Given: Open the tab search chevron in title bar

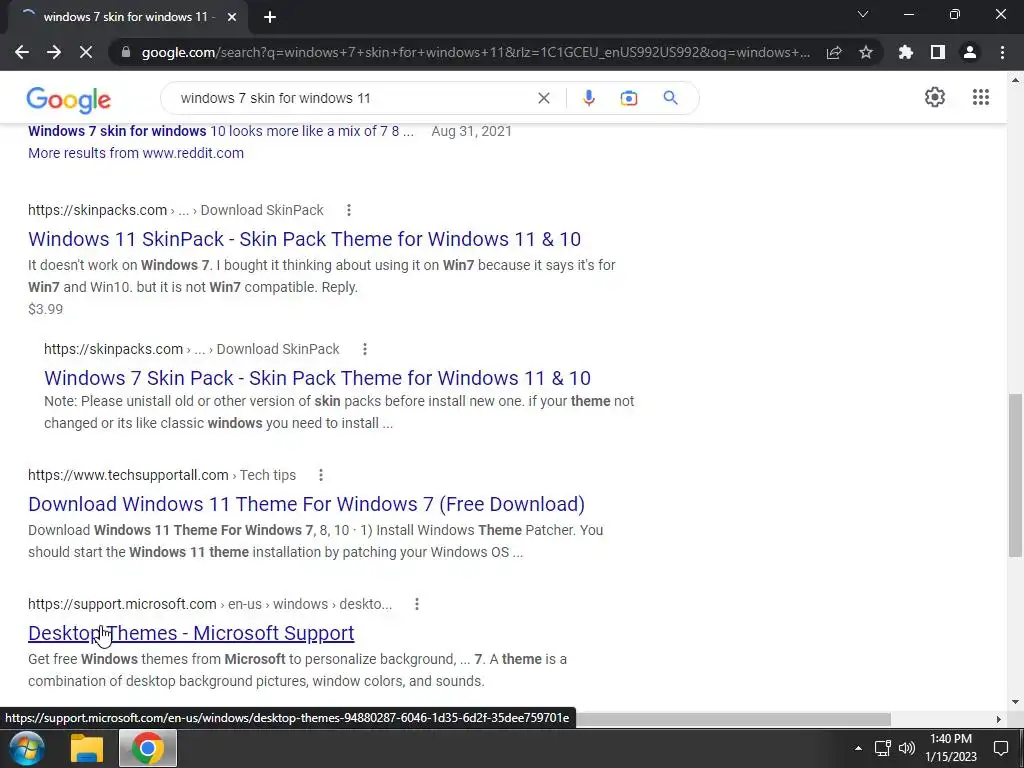Looking at the screenshot, I should coord(863,14).
